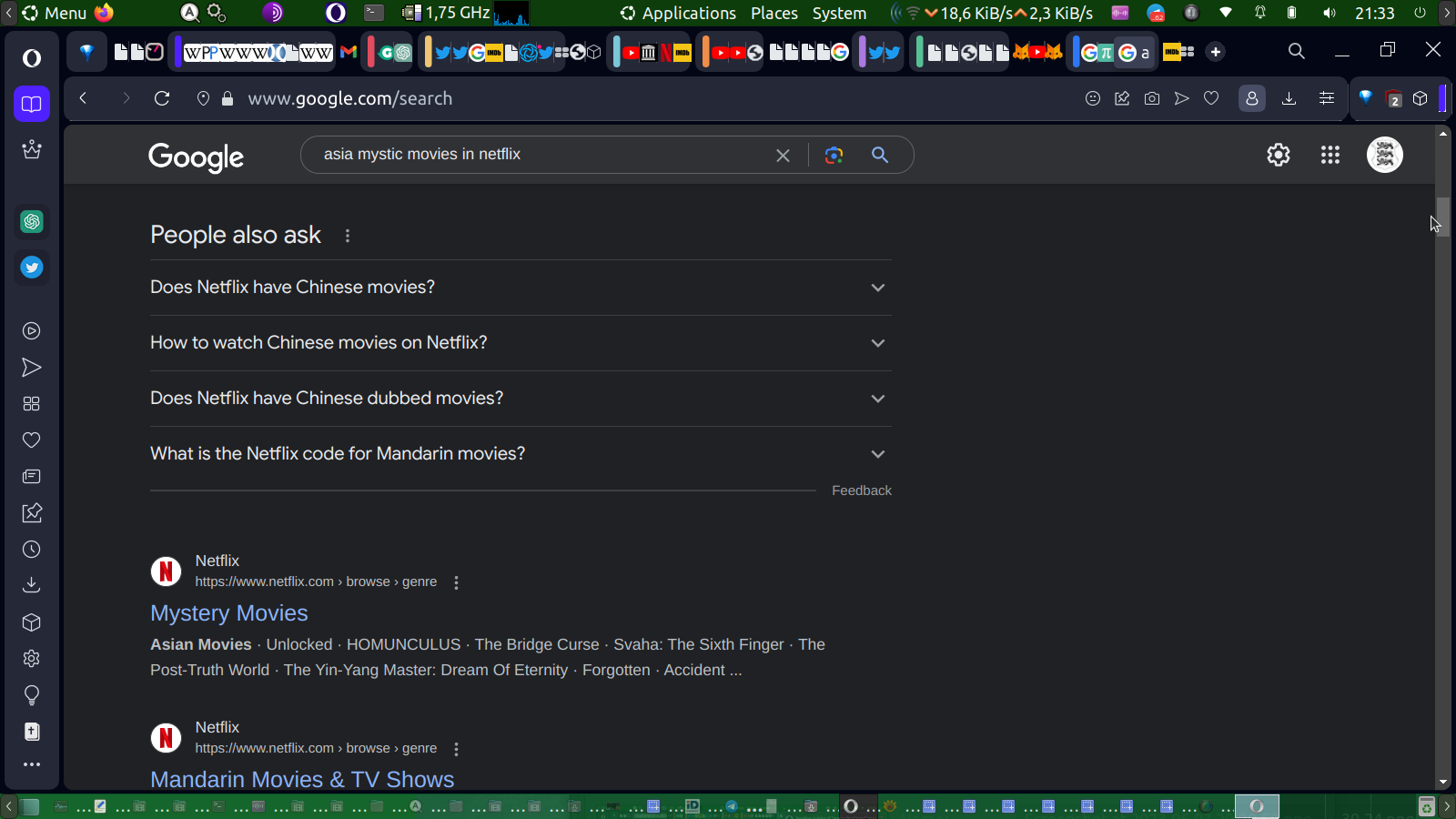1456x819 pixels.
Task: Add page to bookmarks with the address bar heart
Action: tap(1211, 98)
